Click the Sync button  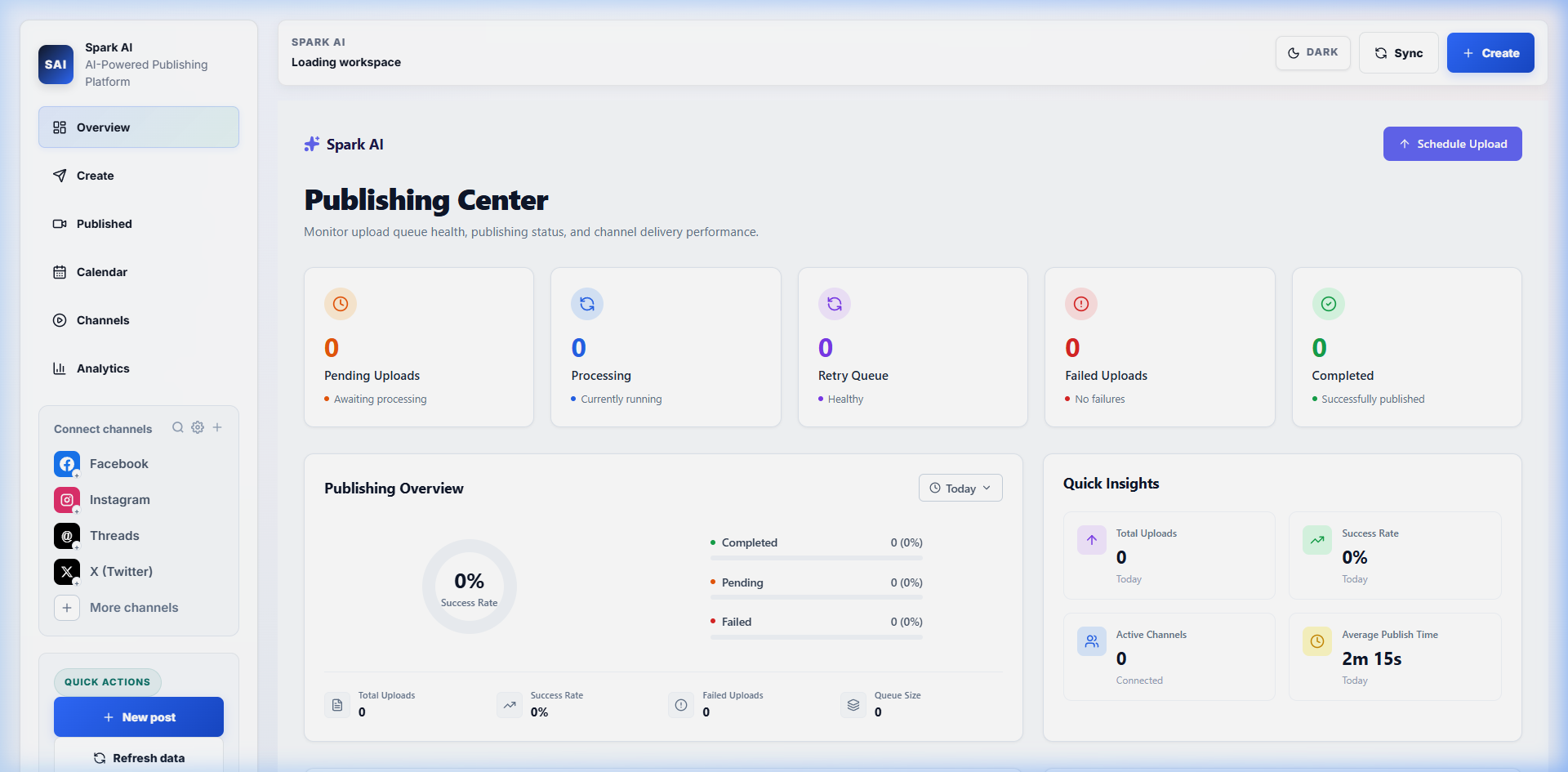point(1398,53)
